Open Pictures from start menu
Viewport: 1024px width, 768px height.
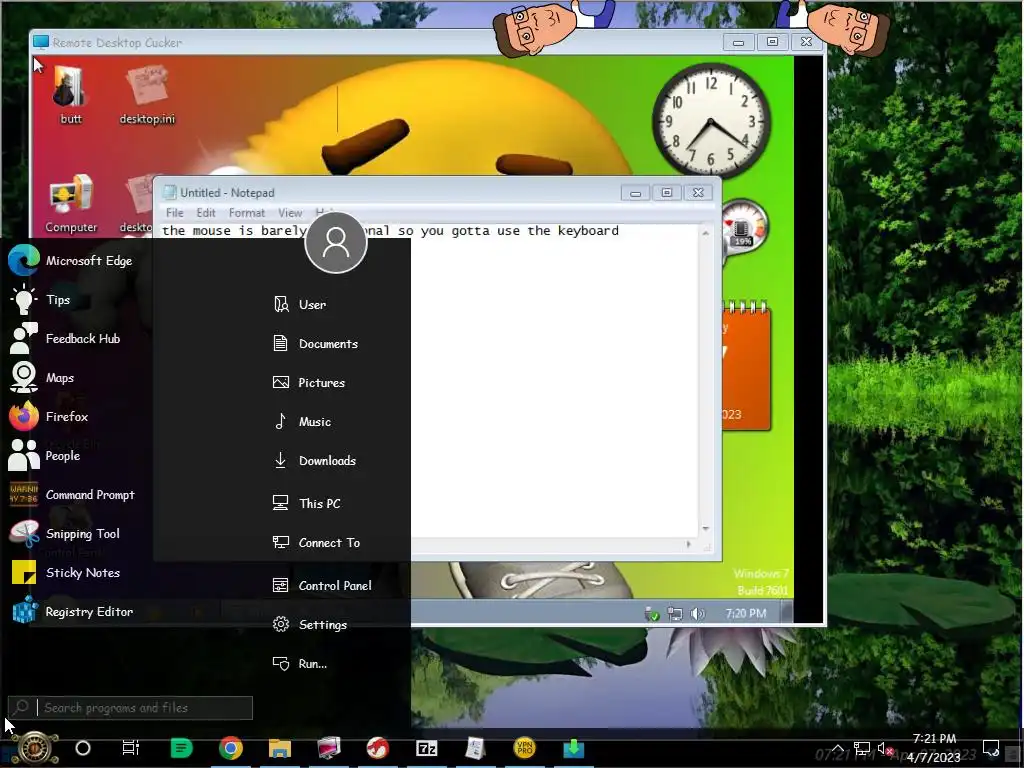[x=309, y=383]
